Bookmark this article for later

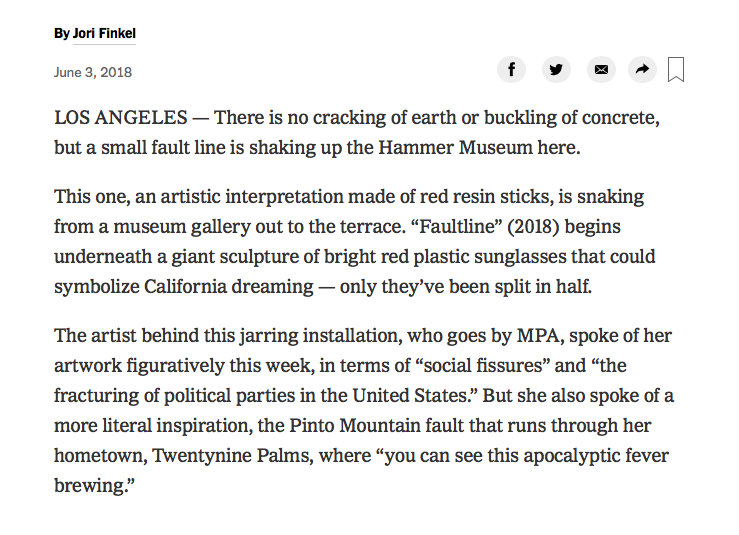click(x=676, y=70)
